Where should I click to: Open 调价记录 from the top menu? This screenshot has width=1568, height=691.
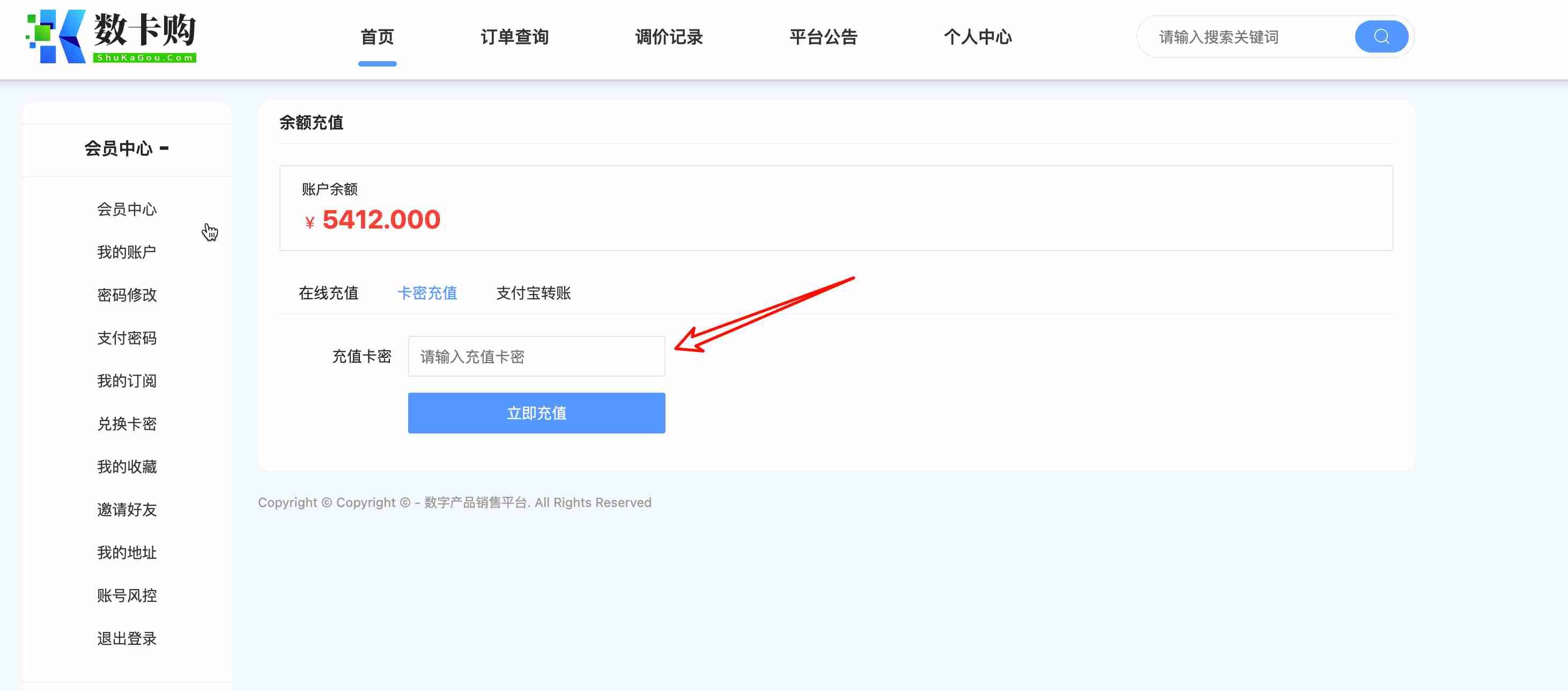tap(668, 37)
